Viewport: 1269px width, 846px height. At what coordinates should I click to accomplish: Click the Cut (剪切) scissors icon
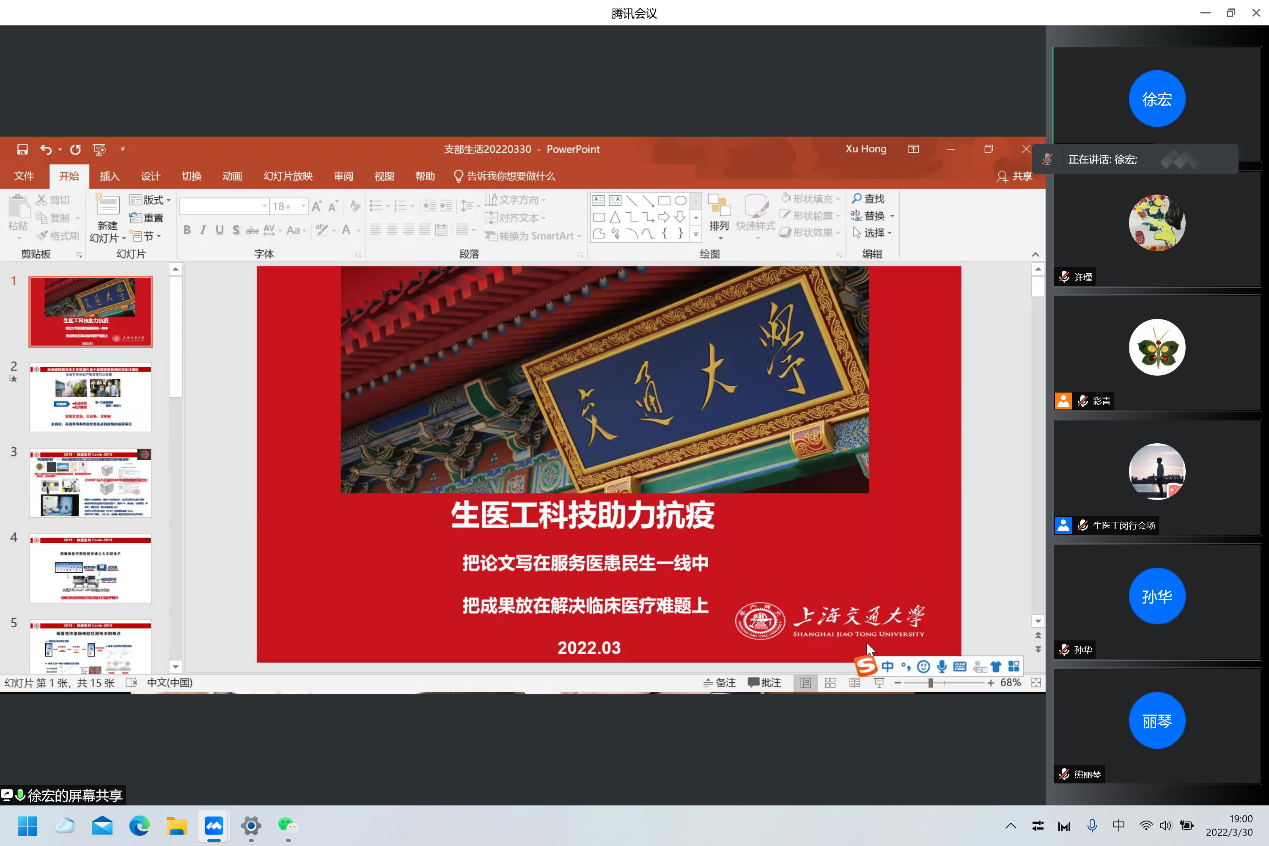coord(41,200)
